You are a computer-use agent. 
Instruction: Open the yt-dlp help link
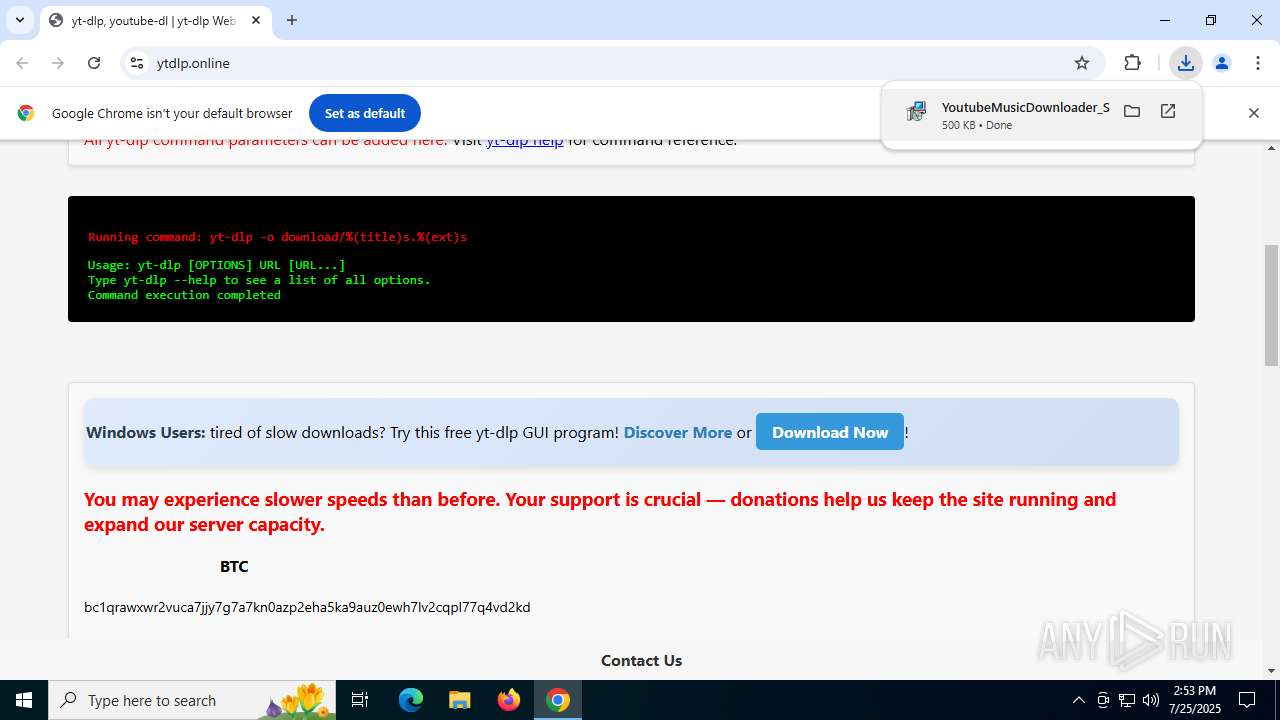point(525,140)
